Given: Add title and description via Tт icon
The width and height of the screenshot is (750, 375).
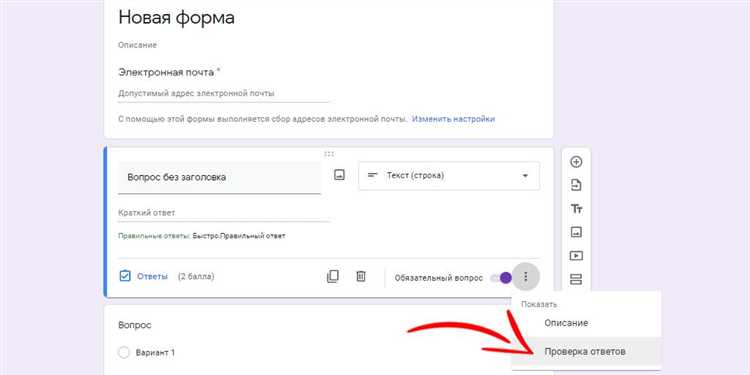Looking at the screenshot, I should coord(576,209).
